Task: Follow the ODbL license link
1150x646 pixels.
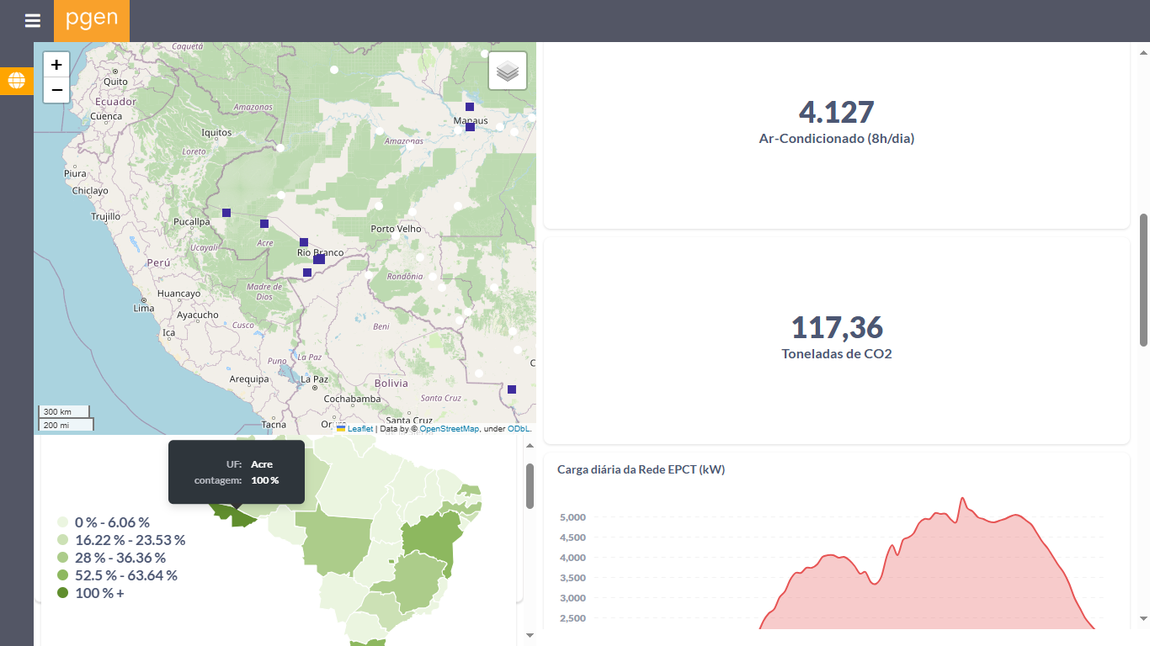Action: 518,429
